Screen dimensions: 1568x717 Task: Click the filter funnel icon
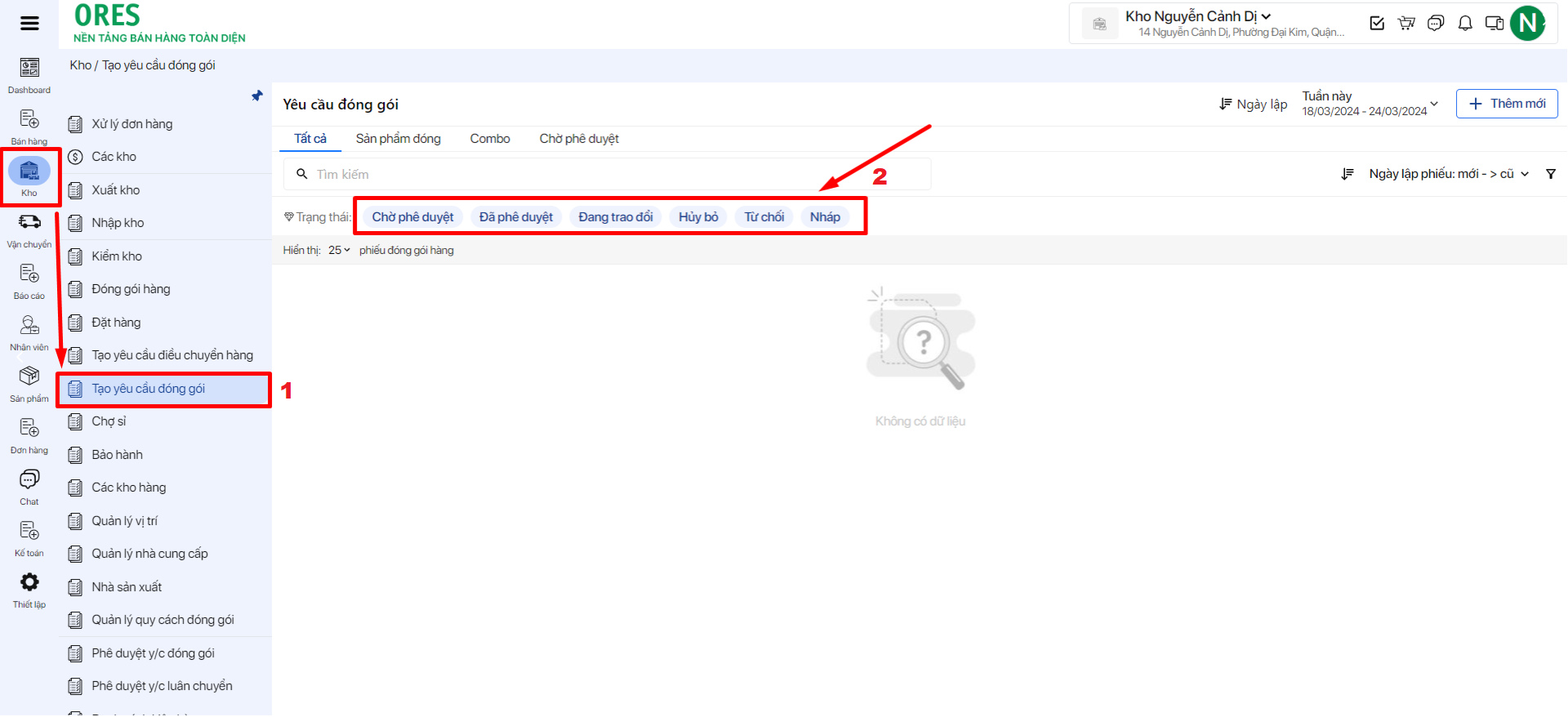pyautogui.click(x=1551, y=174)
